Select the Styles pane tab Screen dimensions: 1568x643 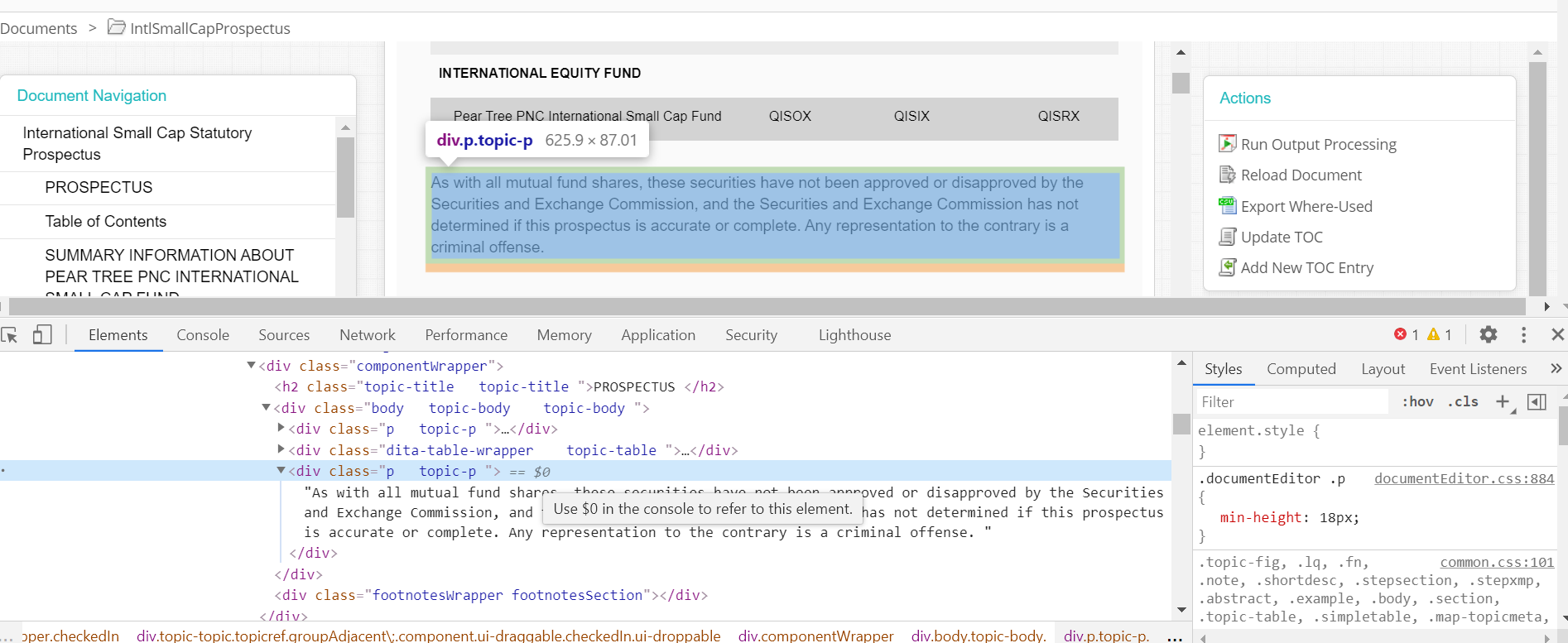[1224, 369]
